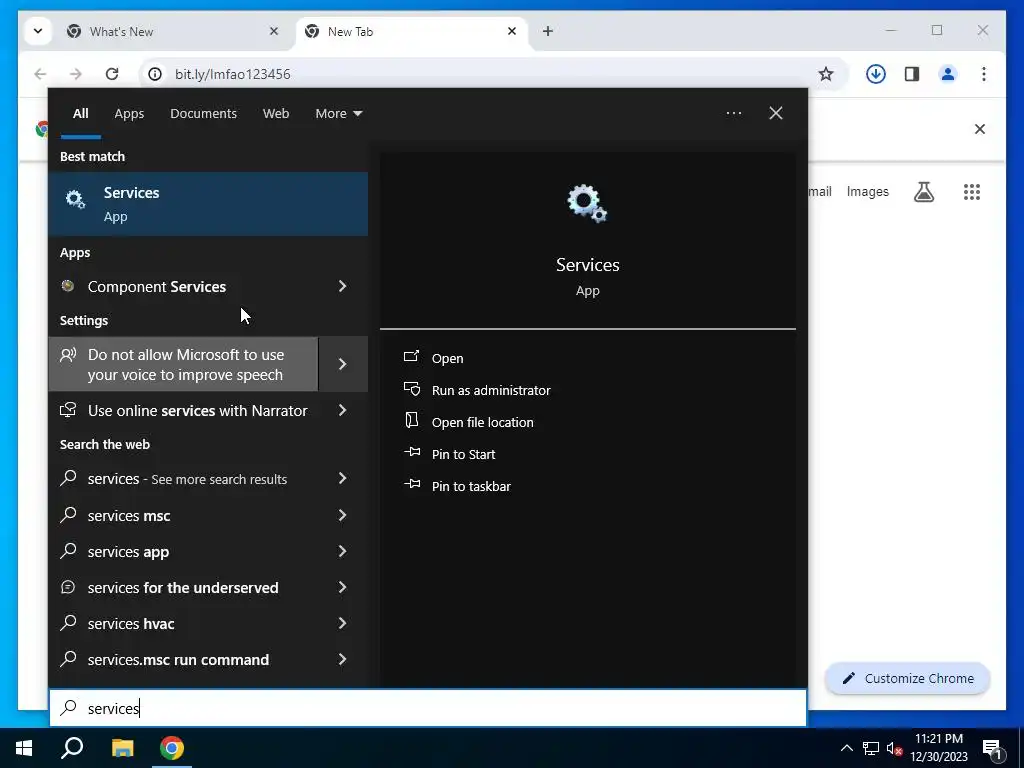The height and width of the screenshot is (768, 1024).
Task: Click Customize Chrome button
Action: coord(908,679)
